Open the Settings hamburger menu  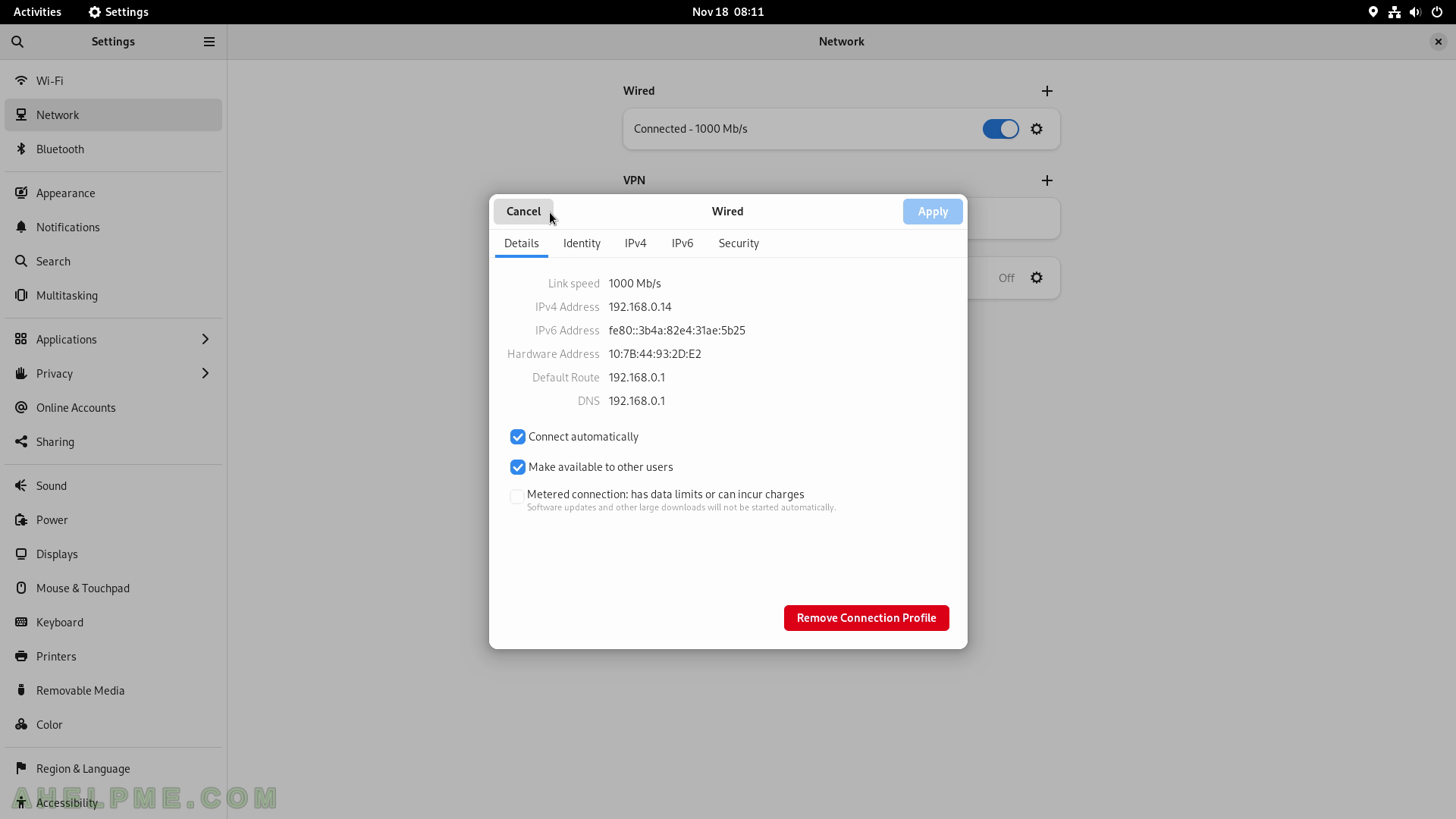coord(209,42)
